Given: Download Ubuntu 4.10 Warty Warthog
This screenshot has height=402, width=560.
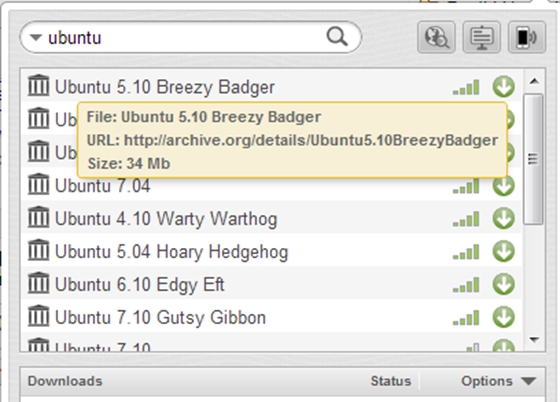Looking at the screenshot, I should point(504,218).
